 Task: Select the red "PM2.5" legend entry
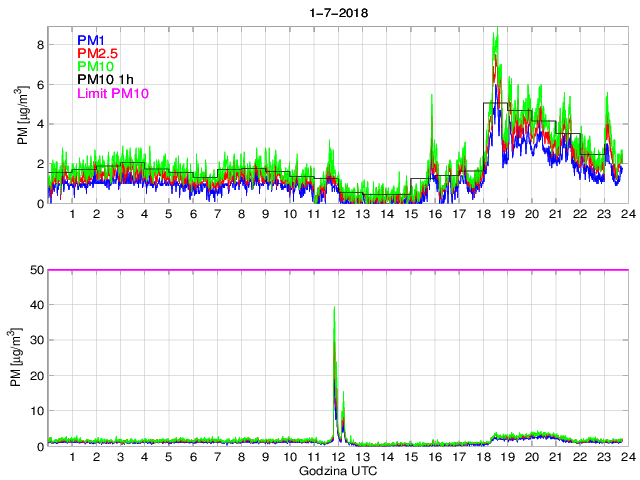pyautogui.click(x=98, y=53)
